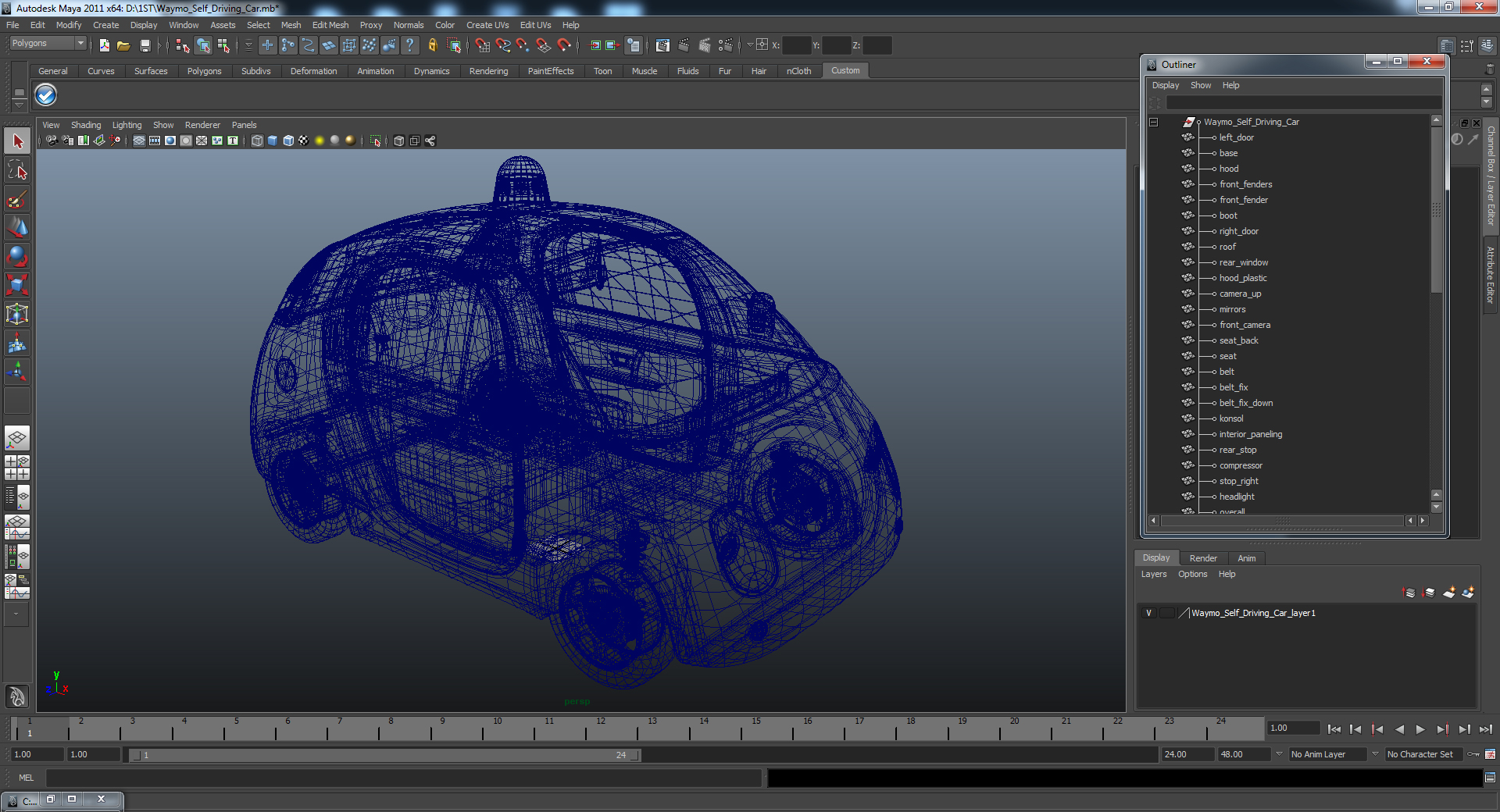This screenshot has width=1500, height=812.
Task: Select by hierarchy mode icon
Action: pos(183,45)
